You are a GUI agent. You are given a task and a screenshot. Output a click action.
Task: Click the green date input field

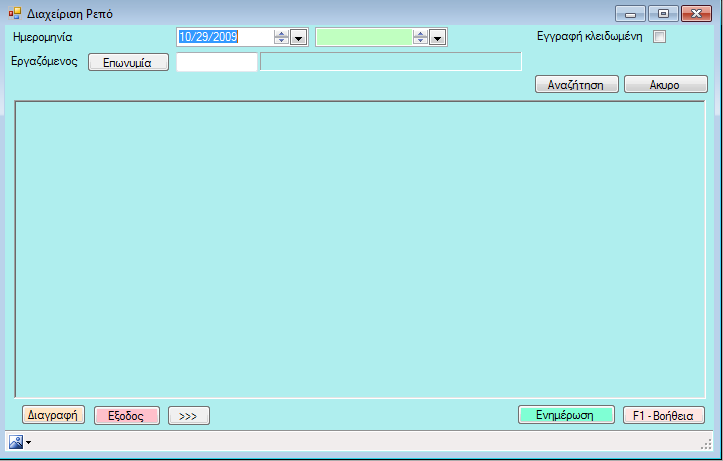coord(364,37)
